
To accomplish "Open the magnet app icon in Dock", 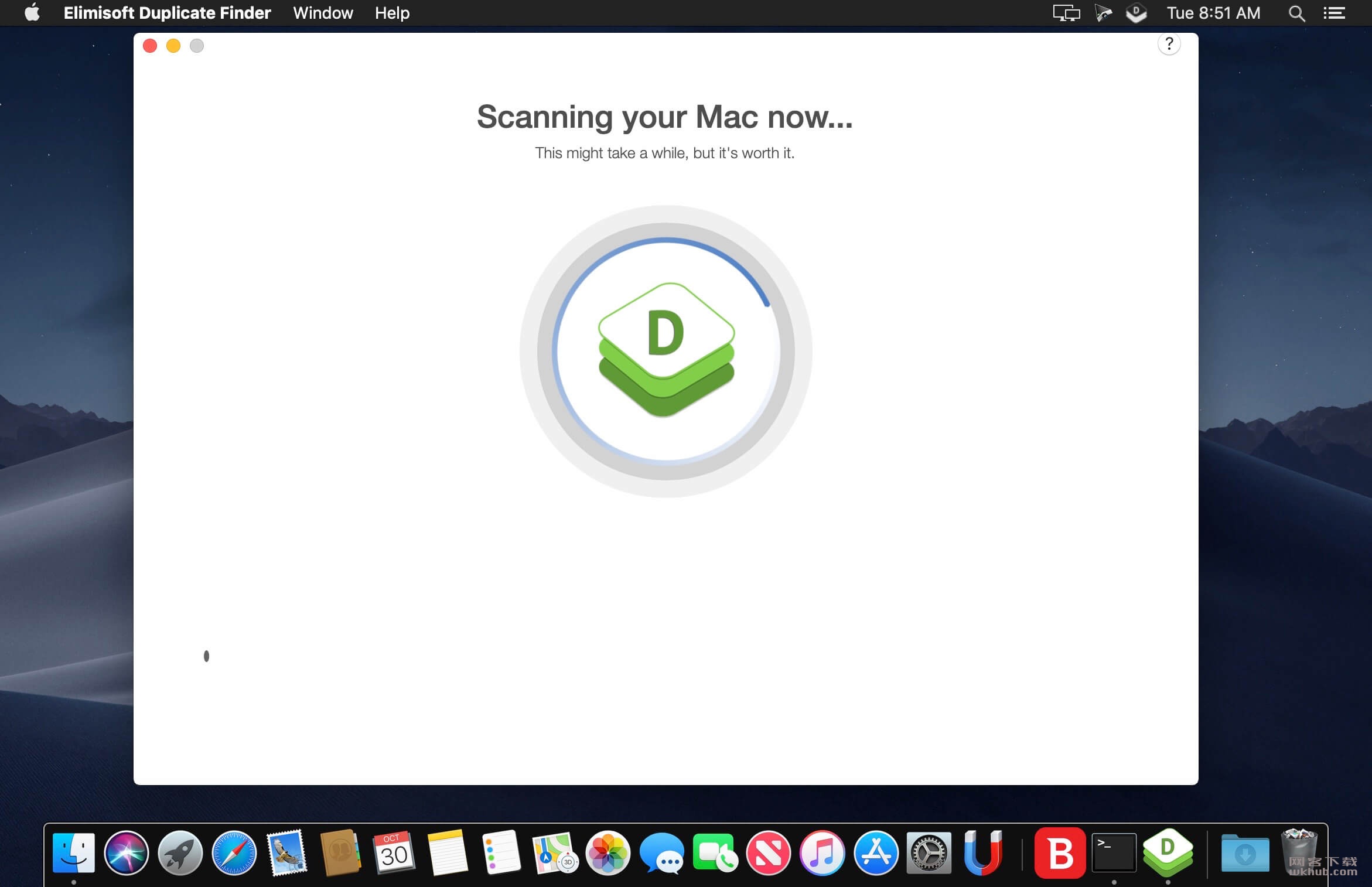I will [x=983, y=852].
